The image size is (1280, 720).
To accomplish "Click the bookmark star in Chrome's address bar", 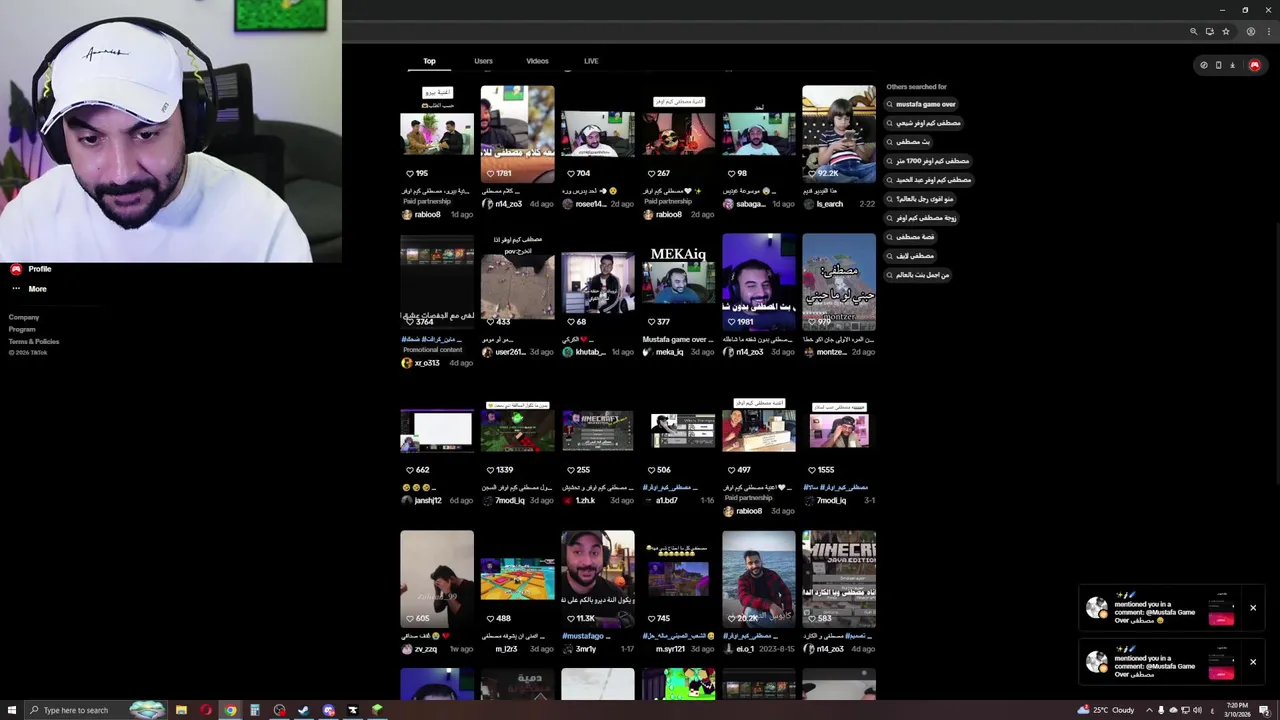I will (1225, 31).
